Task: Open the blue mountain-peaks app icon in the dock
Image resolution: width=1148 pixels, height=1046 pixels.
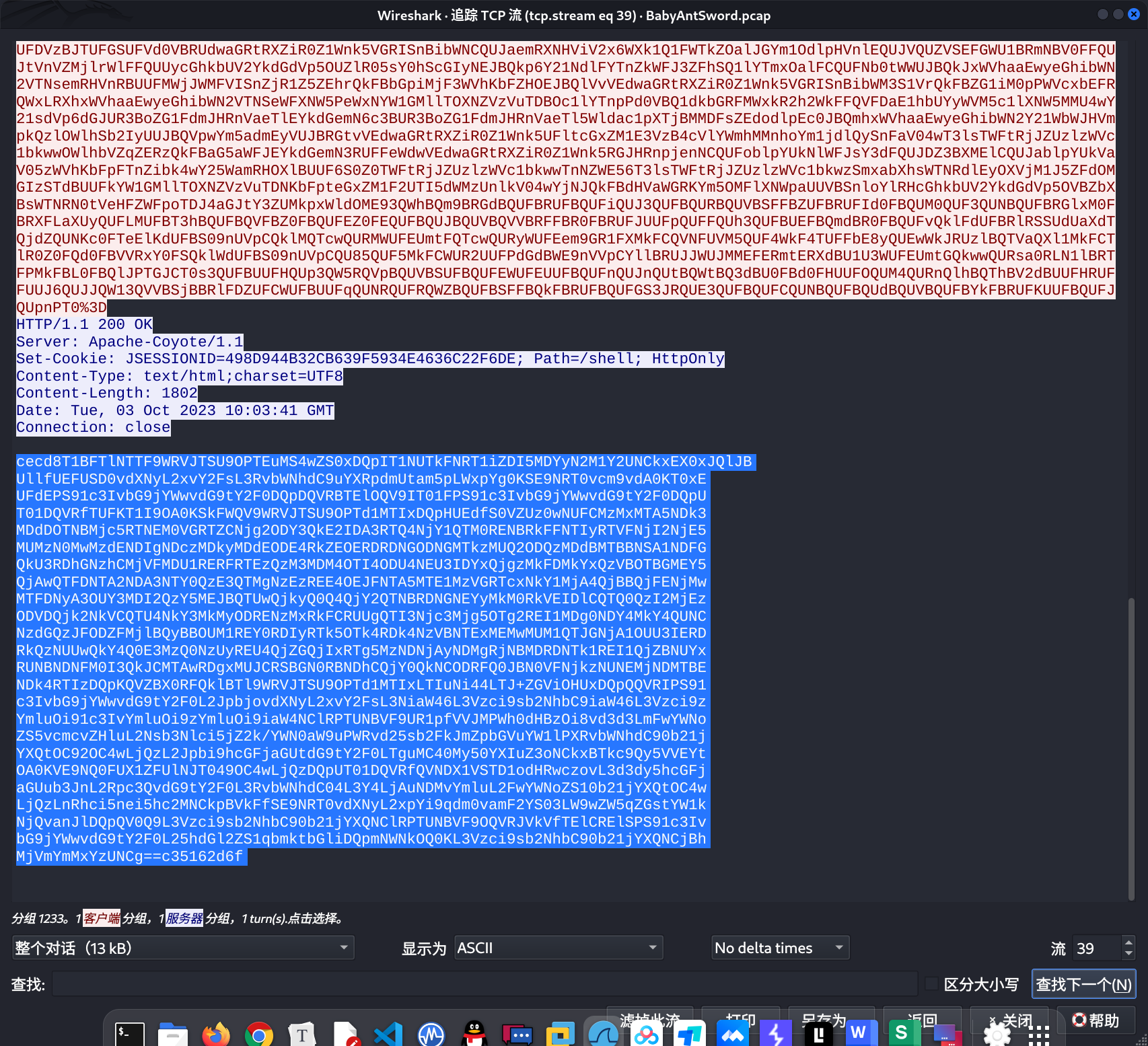Action: pos(733,1034)
